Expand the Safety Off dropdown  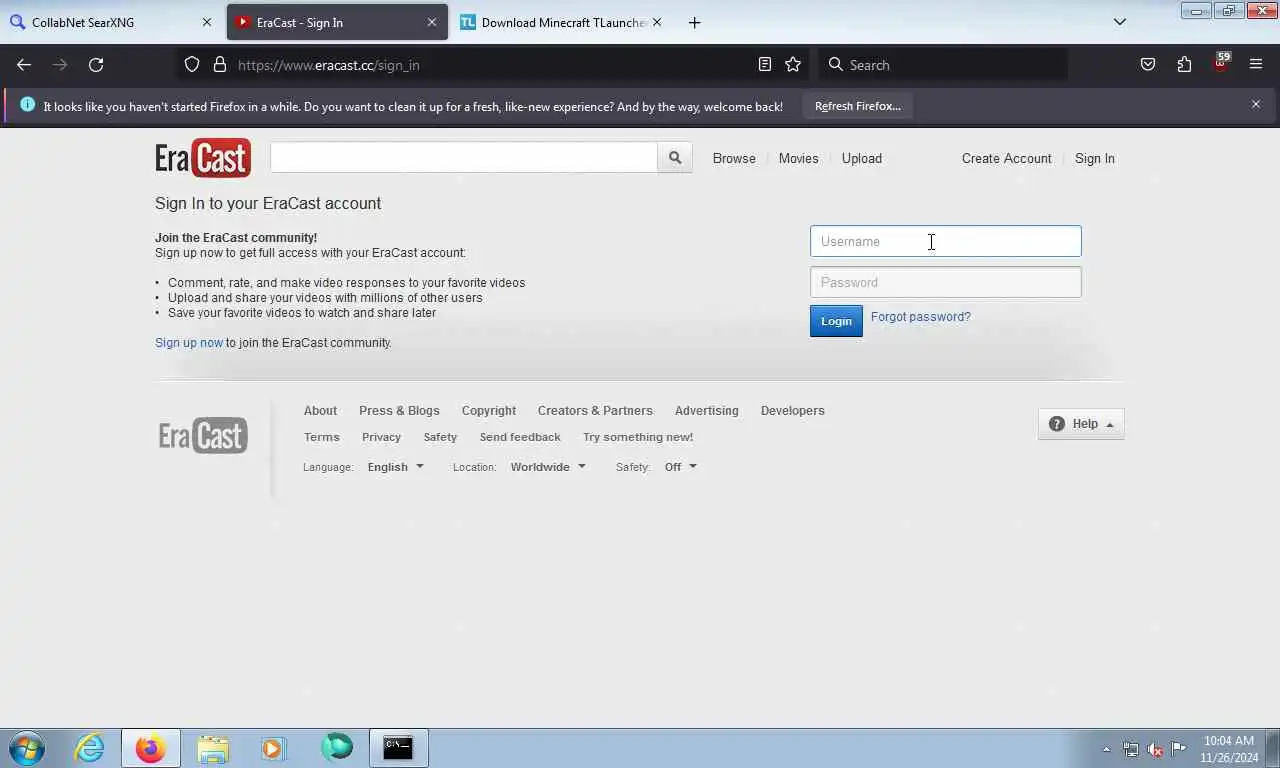click(680, 467)
